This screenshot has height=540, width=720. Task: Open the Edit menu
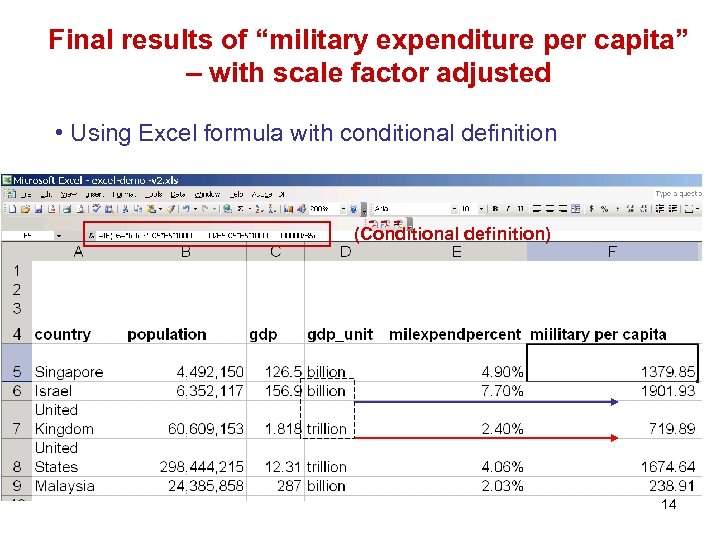tap(46, 195)
